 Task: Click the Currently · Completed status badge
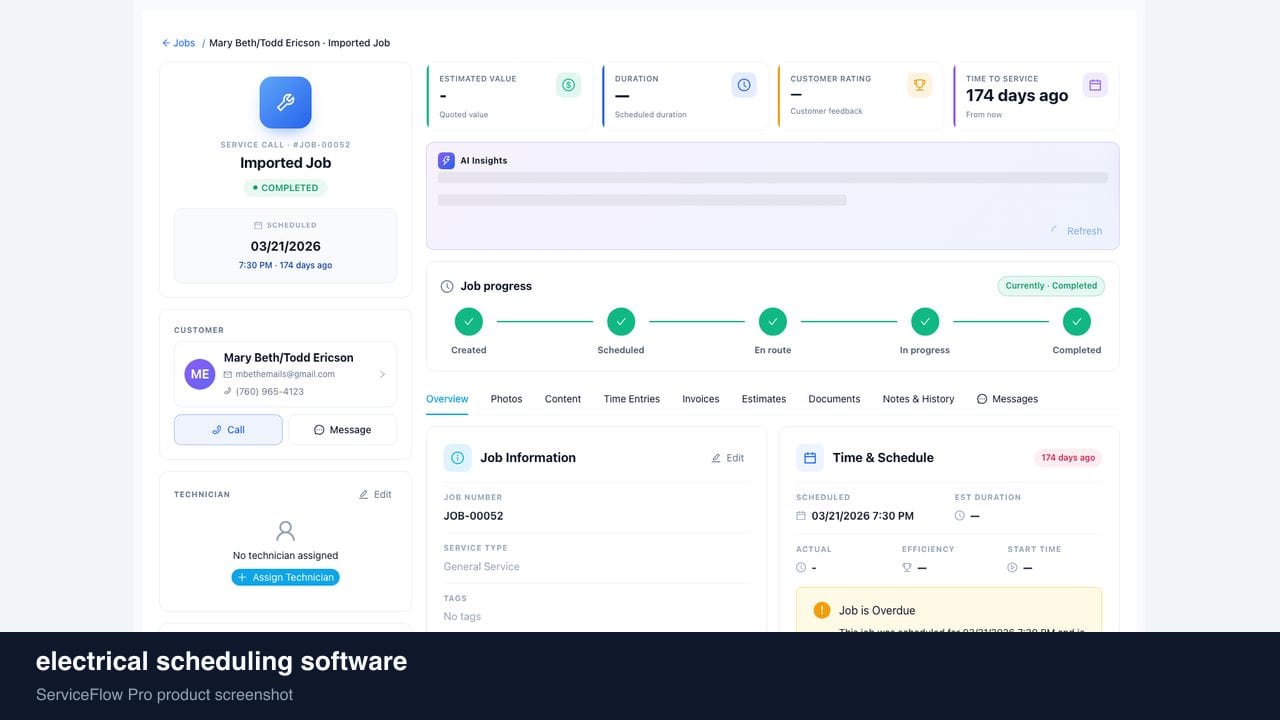point(1051,286)
